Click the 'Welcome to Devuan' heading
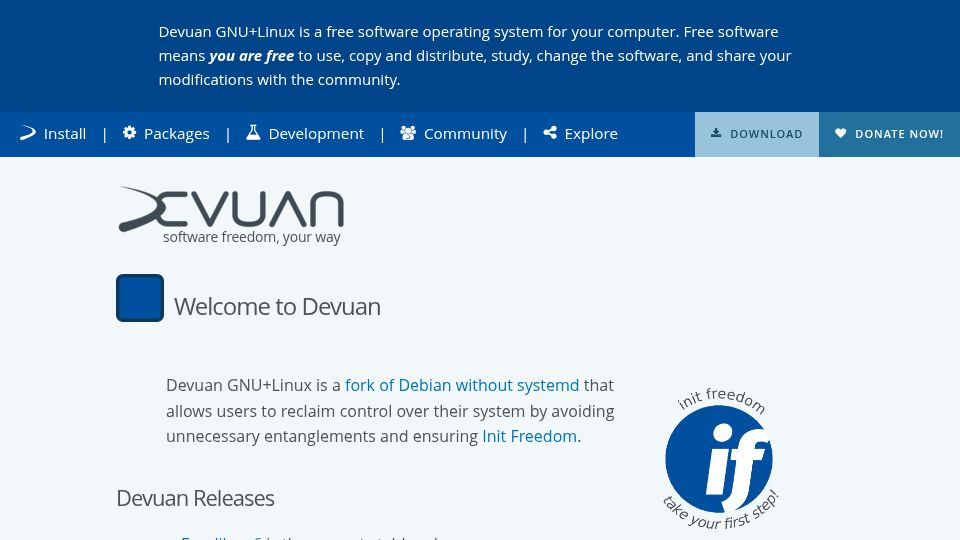The image size is (960, 540). click(x=277, y=307)
